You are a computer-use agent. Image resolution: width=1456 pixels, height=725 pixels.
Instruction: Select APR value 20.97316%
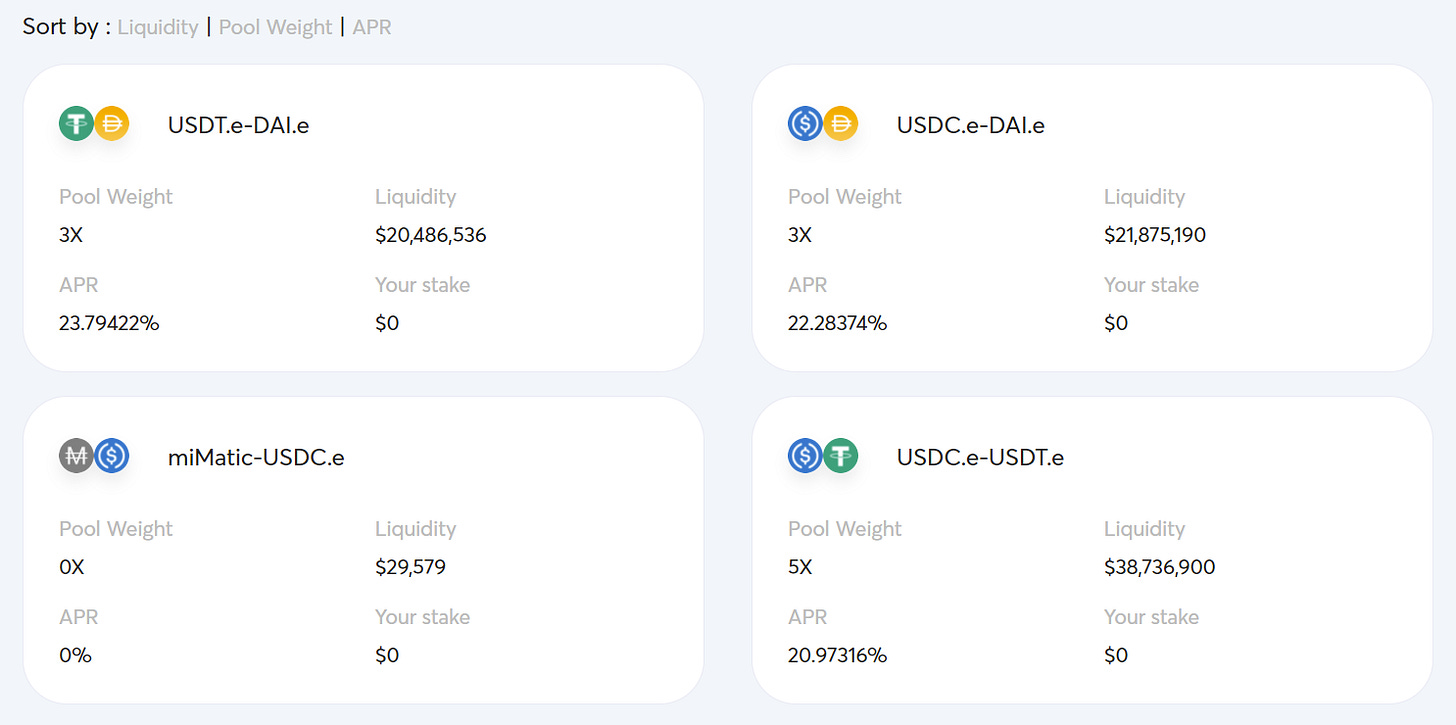point(838,656)
